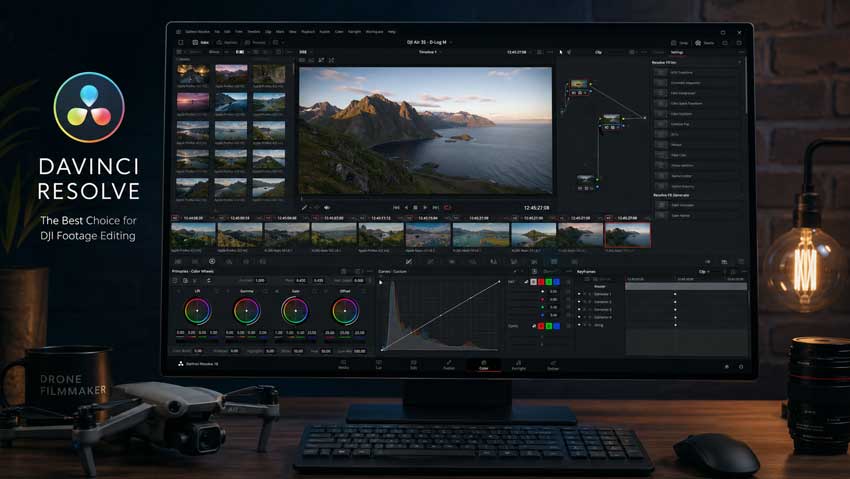This screenshot has width=850, height=479.
Task: Open the project title DJI Air 3S dropdown
Action: click(429, 42)
